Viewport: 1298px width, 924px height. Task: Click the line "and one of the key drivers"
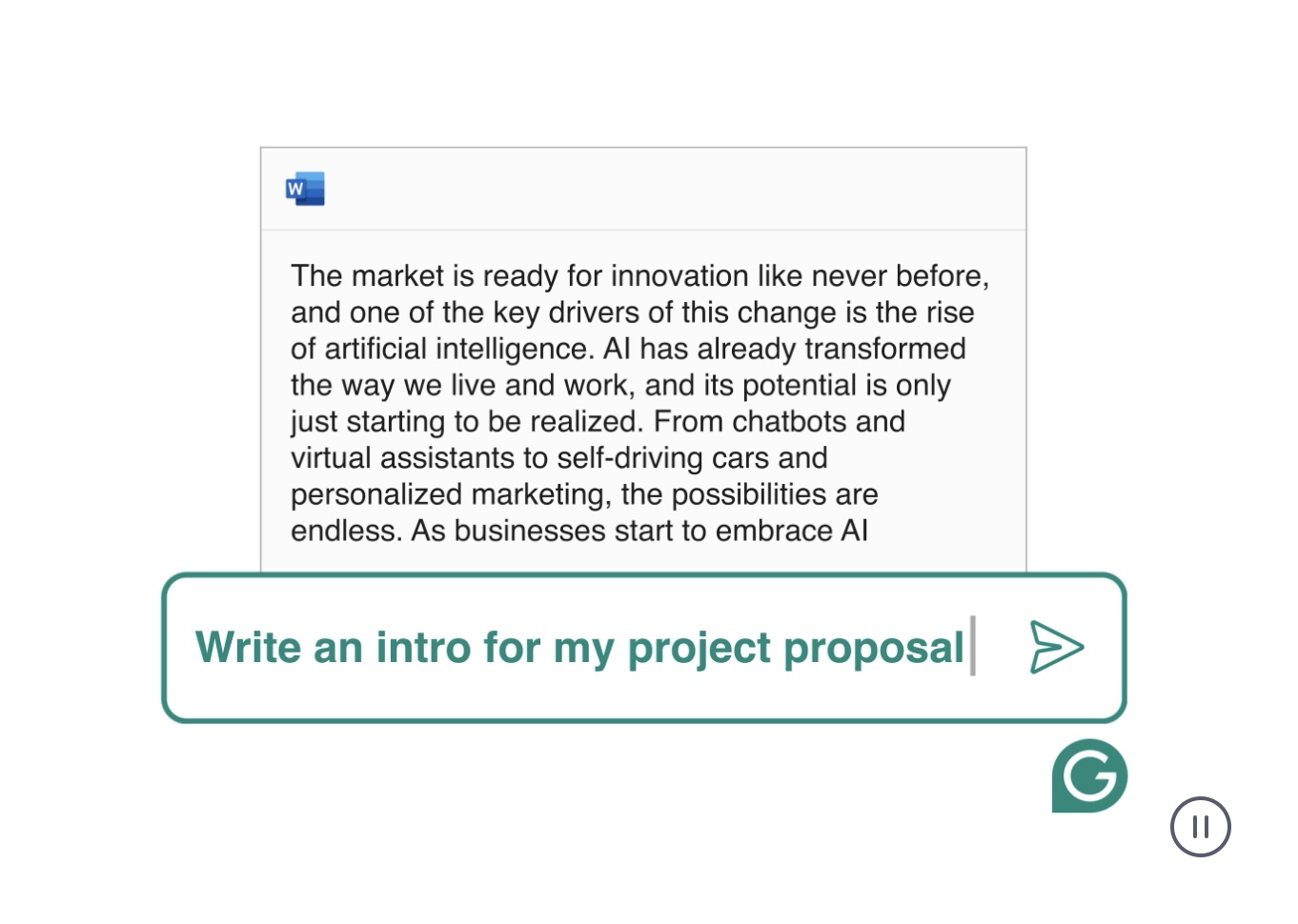coord(632,312)
